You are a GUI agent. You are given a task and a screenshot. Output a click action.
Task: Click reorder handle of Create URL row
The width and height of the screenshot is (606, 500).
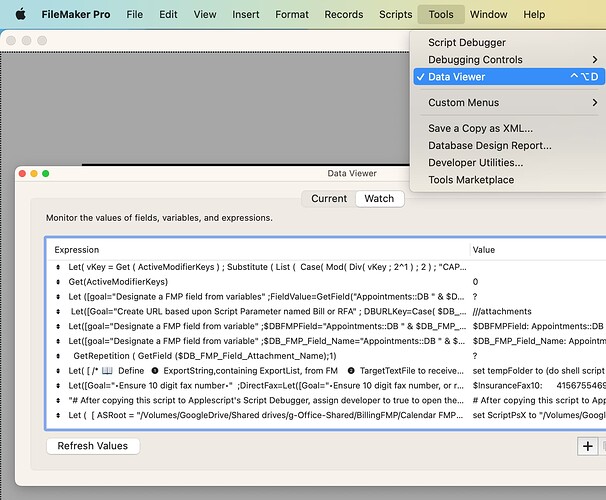[x=58, y=312]
